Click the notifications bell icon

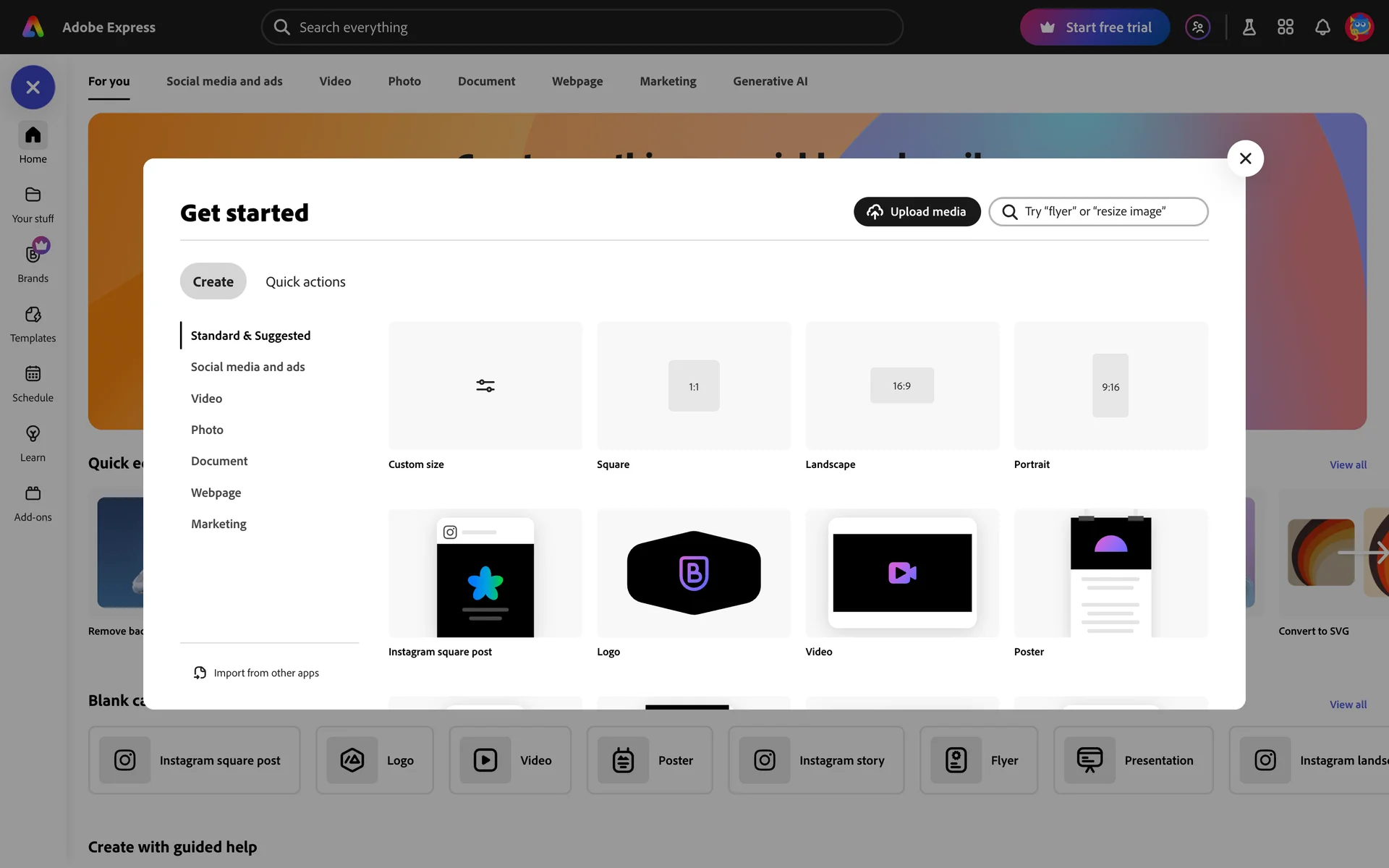coord(1322,27)
